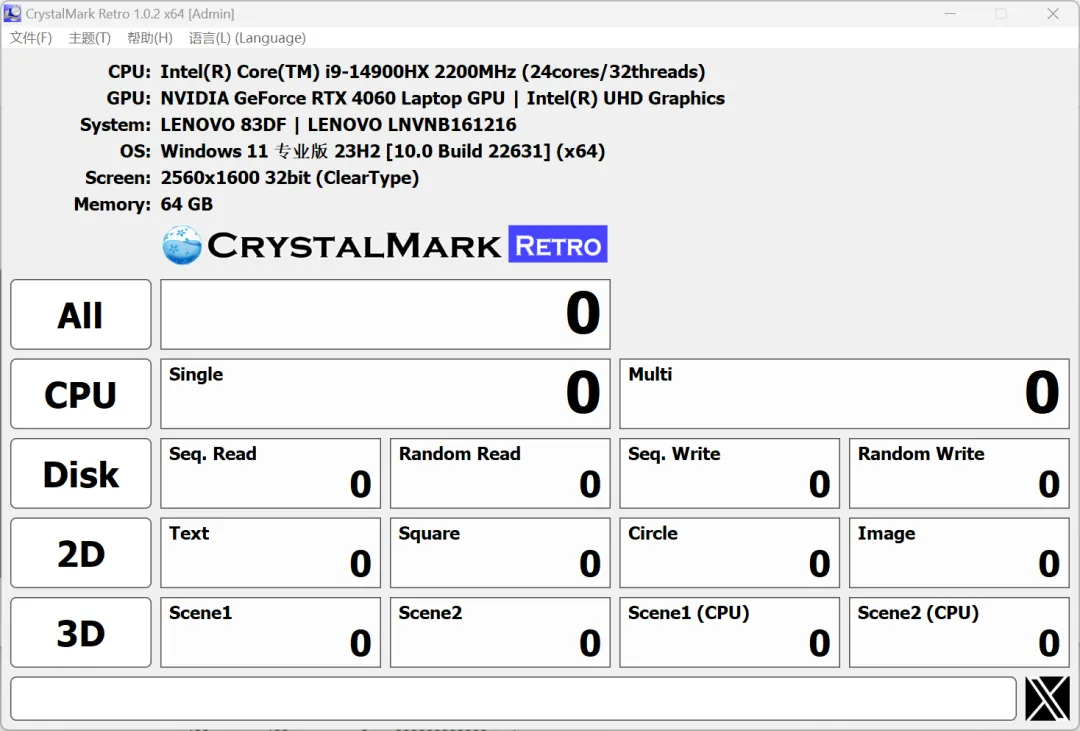The width and height of the screenshot is (1080, 731).
Task: Click the CrystalMark globe logo icon
Action: click(x=183, y=245)
